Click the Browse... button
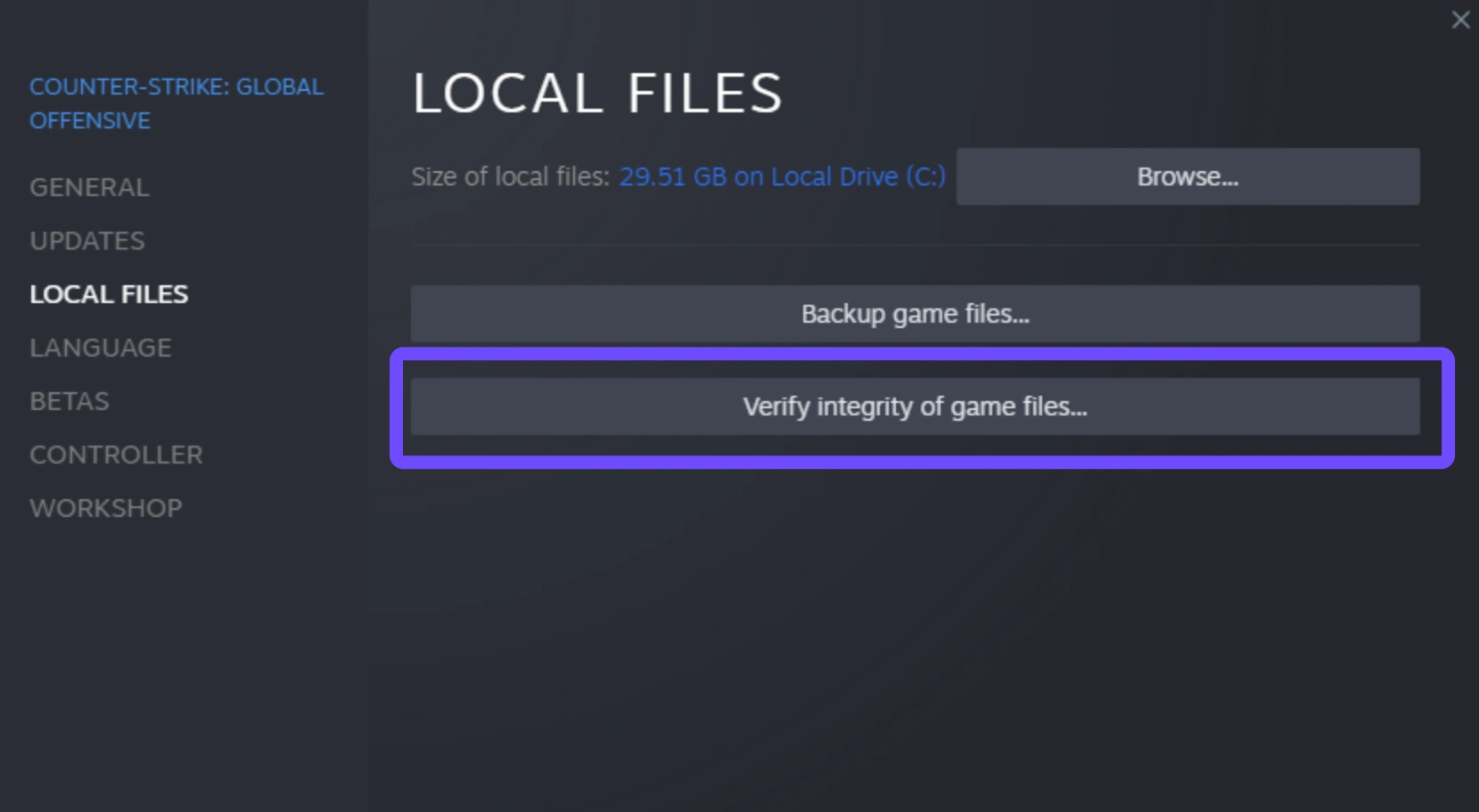This screenshot has width=1479, height=812. pyautogui.click(x=1187, y=176)
